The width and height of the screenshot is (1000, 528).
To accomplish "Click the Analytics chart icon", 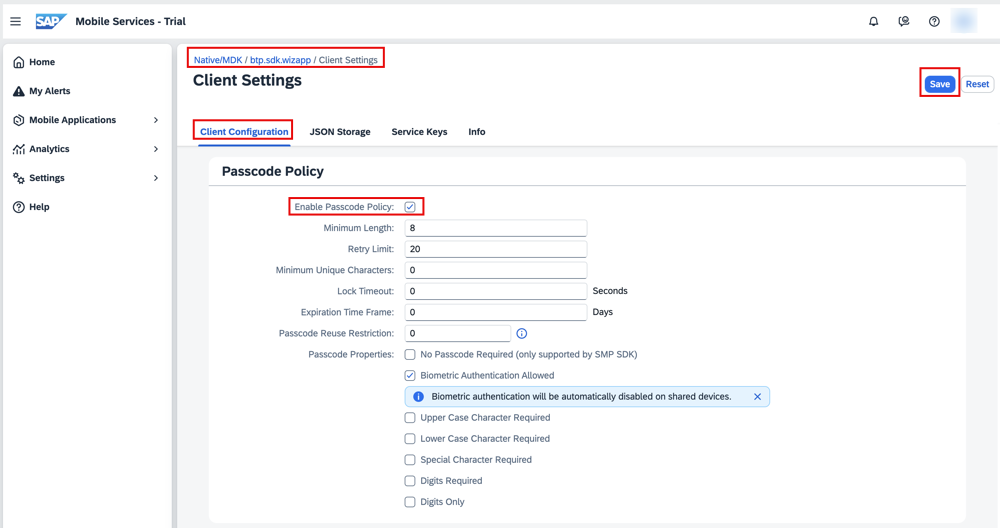I will pos(19,149).
